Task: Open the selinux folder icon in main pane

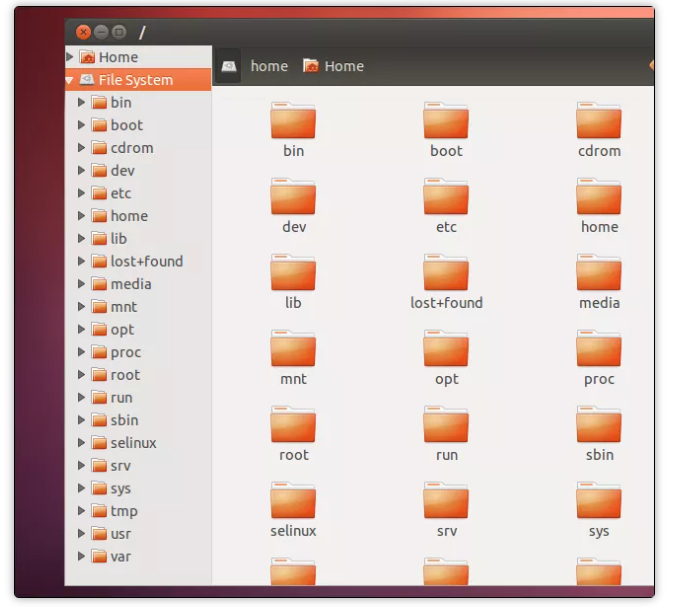Action: tap(293, 501)
